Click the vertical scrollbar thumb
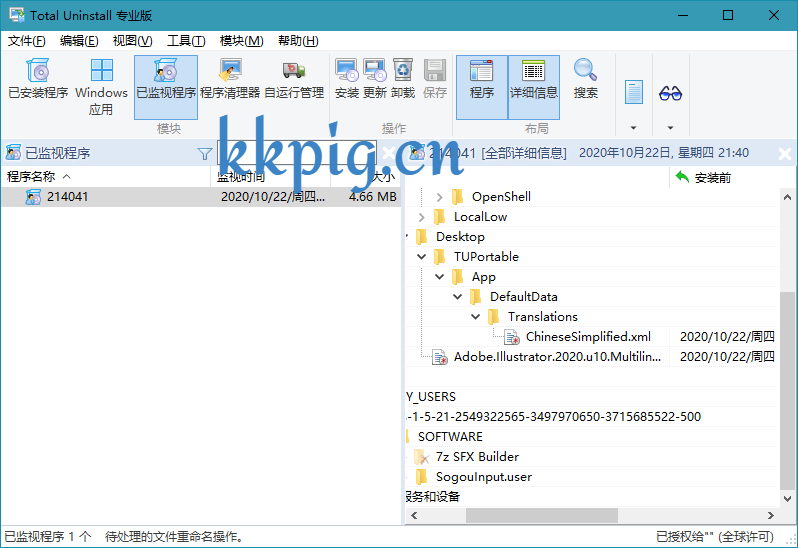The height and width of the screenshot is (548, 798). [x=787, y=389]
